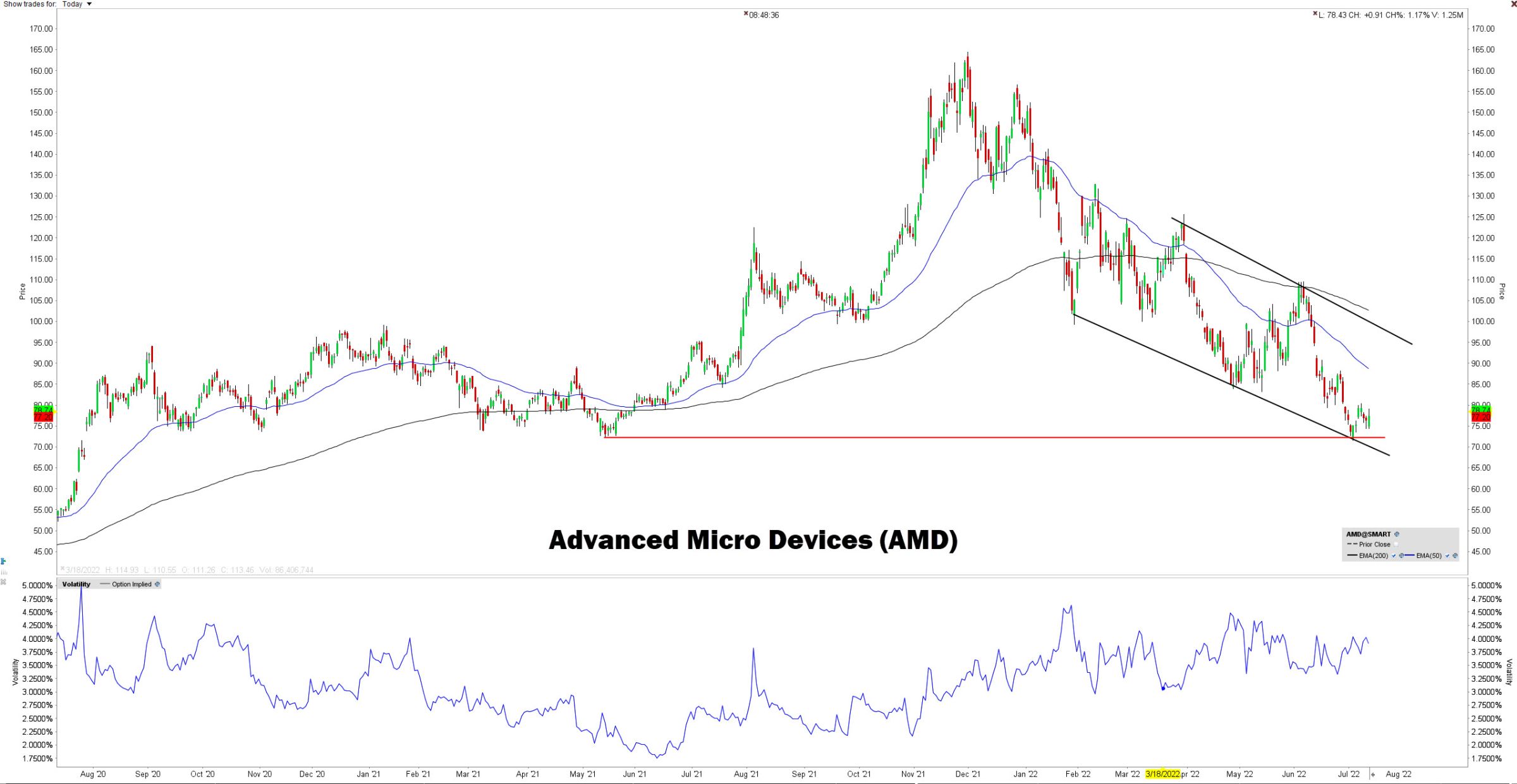Click the remove sub-chart X icon at left
Image resolution: width=1517 pixels, height=784 pixels.
pos(3,581)
